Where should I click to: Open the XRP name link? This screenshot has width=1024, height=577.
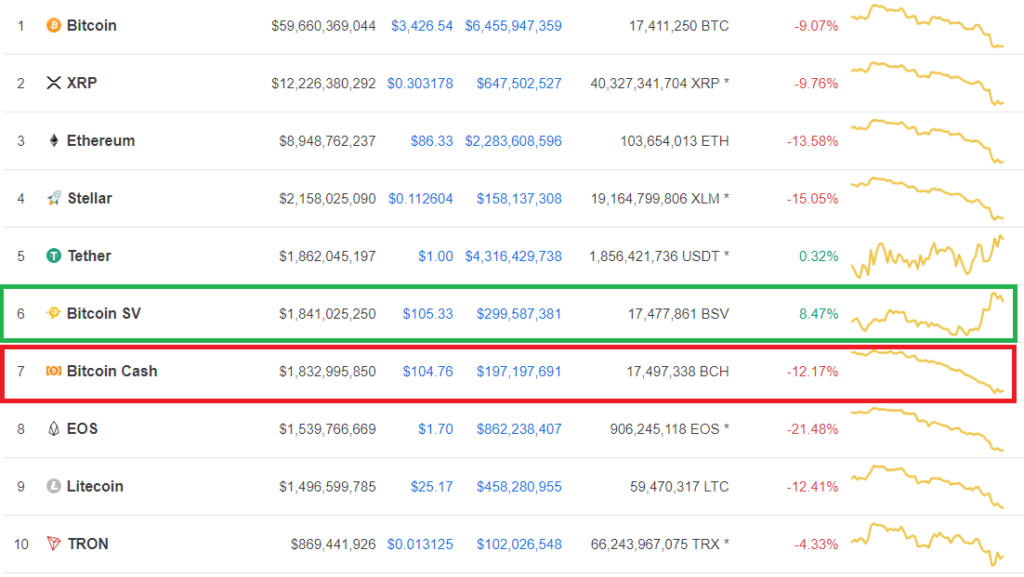click(x=82, y=83)
